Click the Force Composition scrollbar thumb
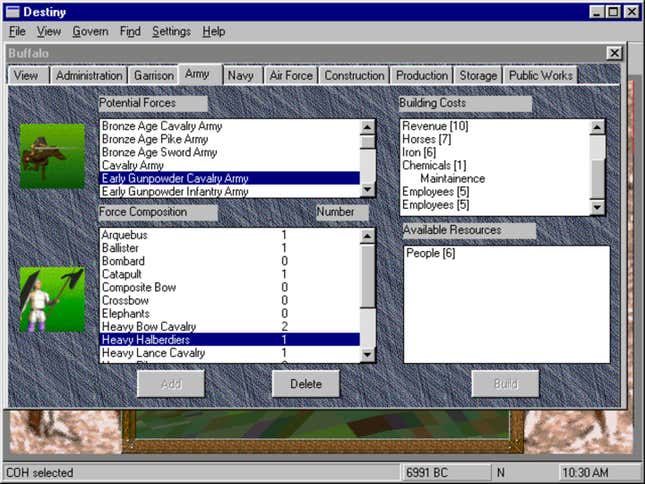 point(367,276)
